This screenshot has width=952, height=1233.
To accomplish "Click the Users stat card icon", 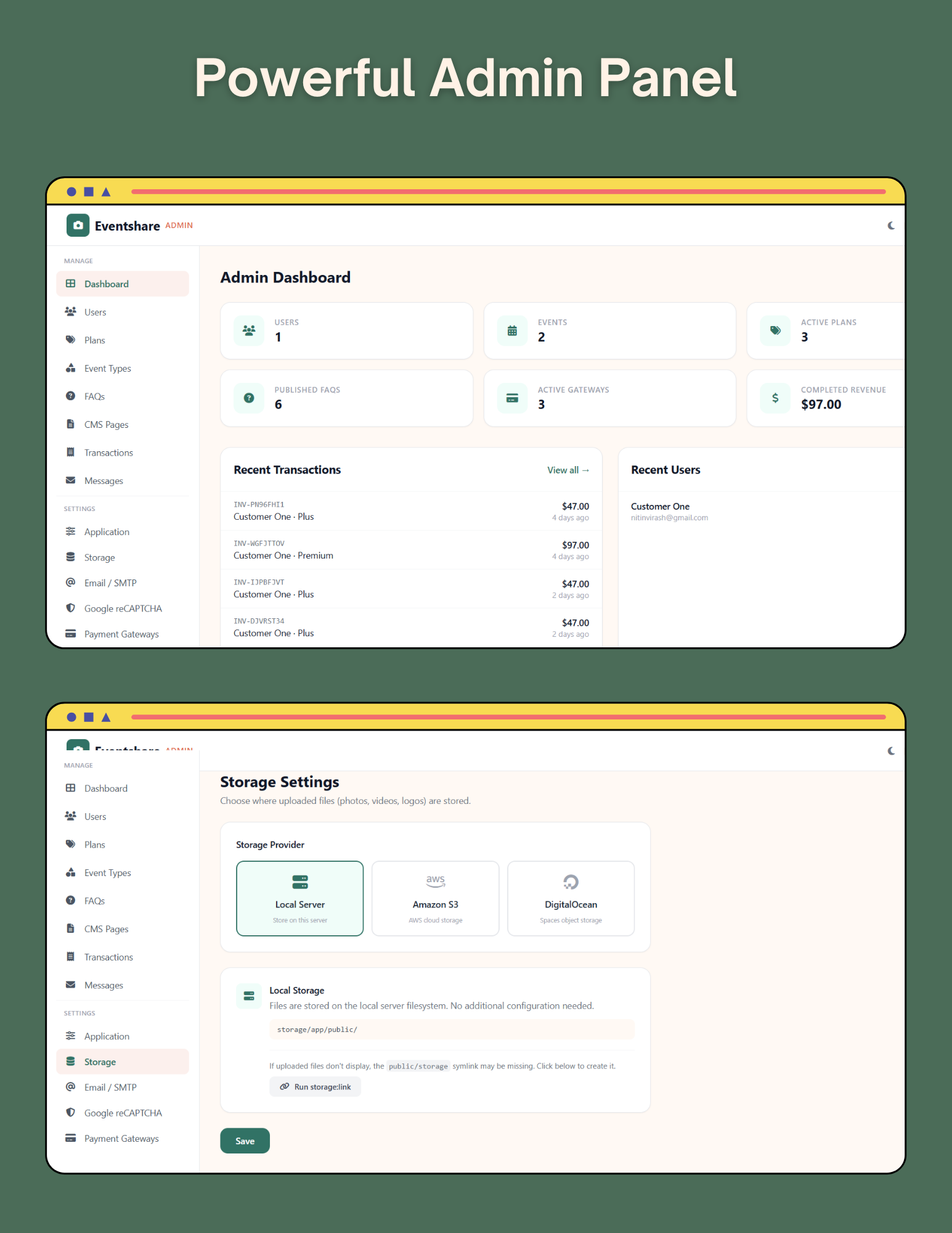I will tap(249, 331).
